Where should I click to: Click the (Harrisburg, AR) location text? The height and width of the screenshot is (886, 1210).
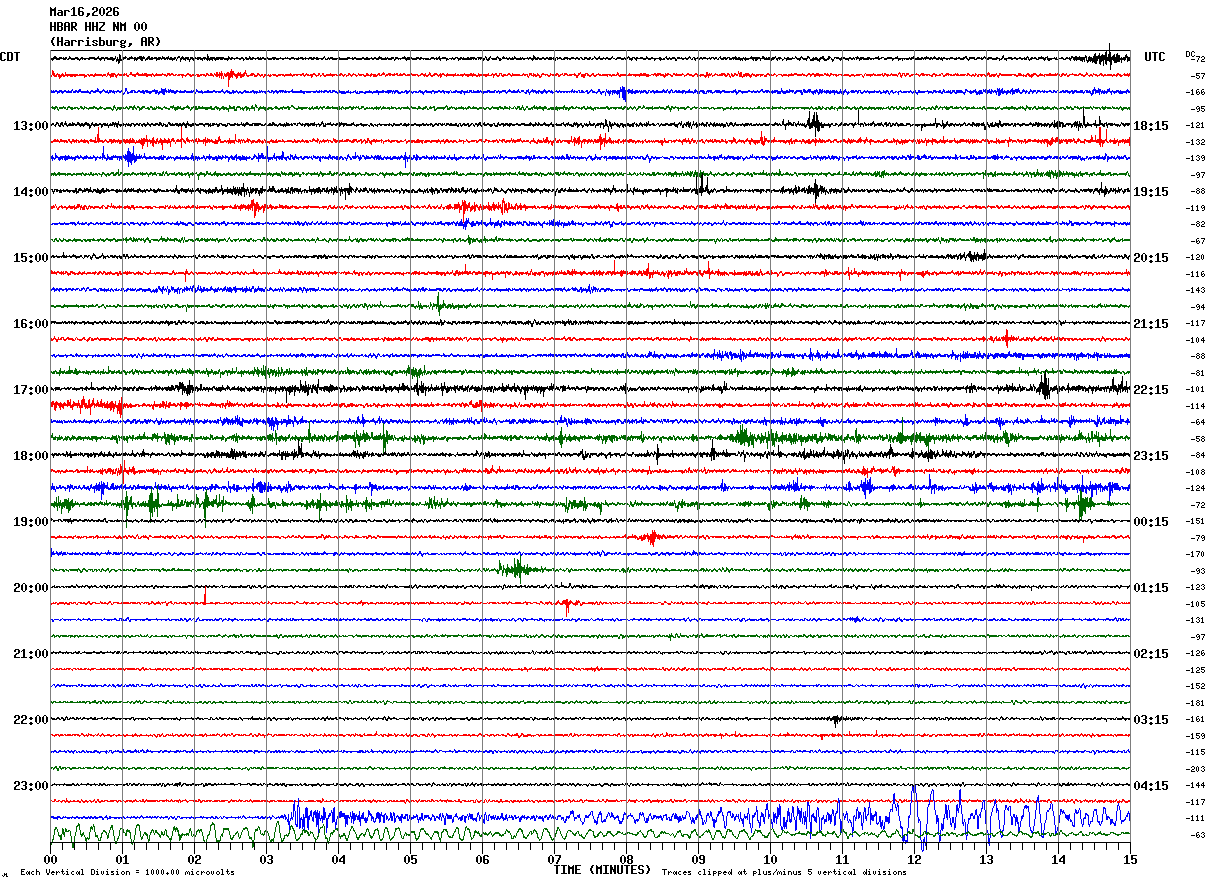point(105,42)
